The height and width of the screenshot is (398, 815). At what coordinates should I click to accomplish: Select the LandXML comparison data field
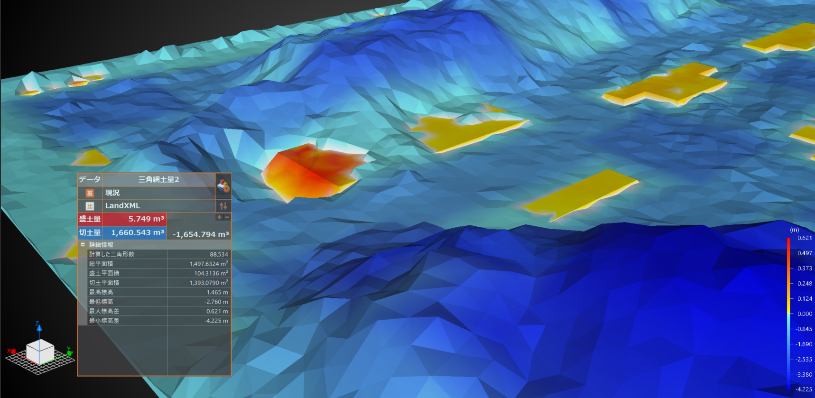pyautogui.click(x=159, y=205)
